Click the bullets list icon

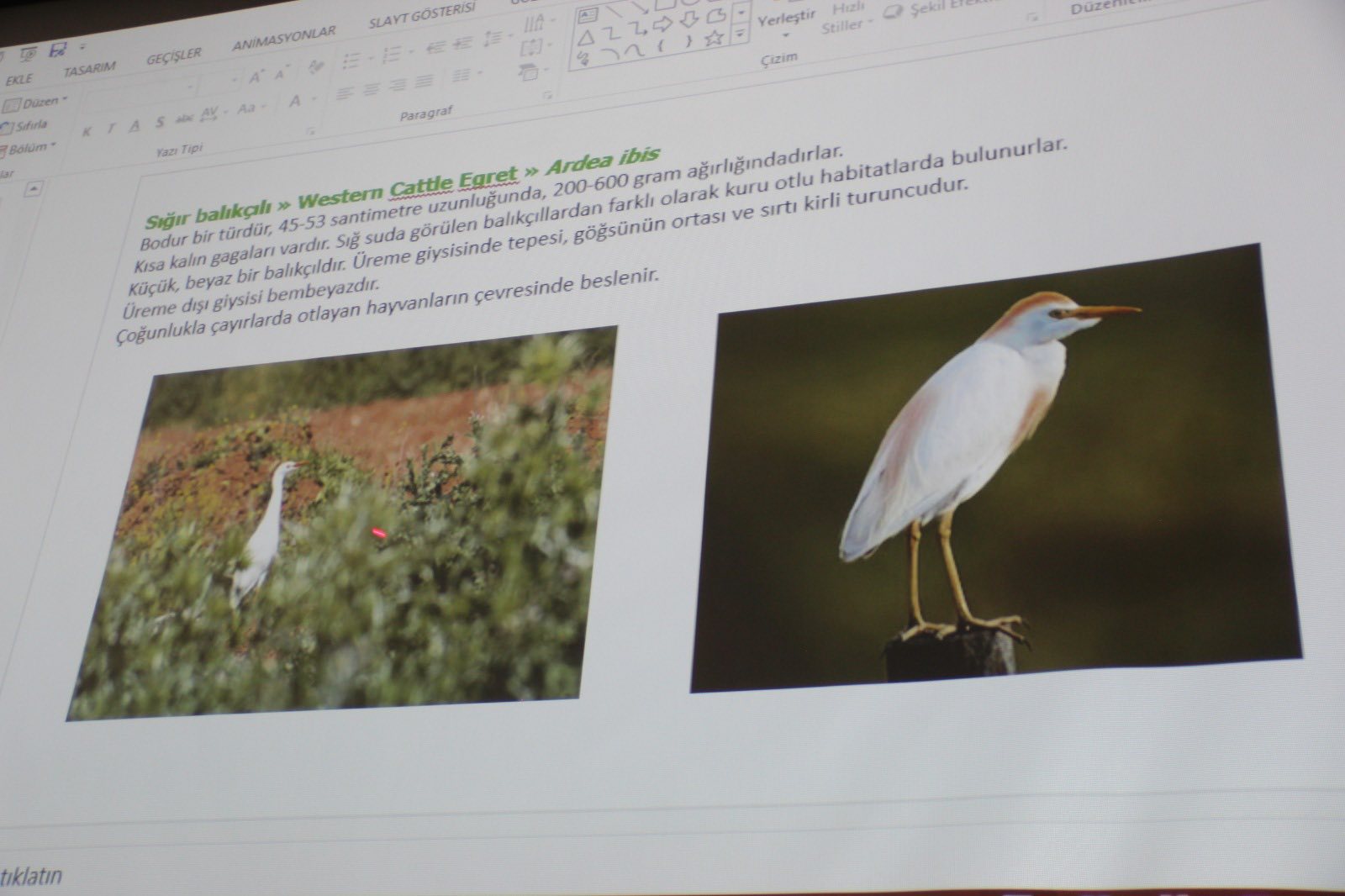point(352,61)
